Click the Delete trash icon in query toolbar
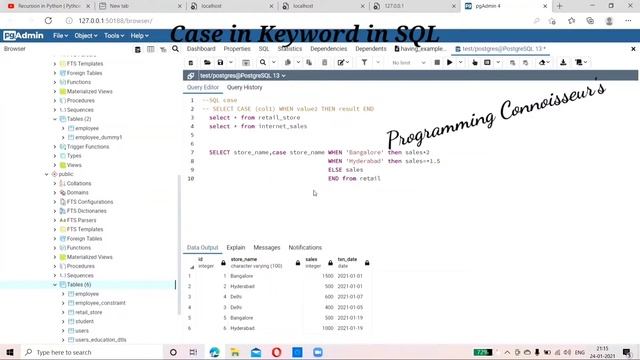The image size is (640, 360). click(x=324, y=62)
